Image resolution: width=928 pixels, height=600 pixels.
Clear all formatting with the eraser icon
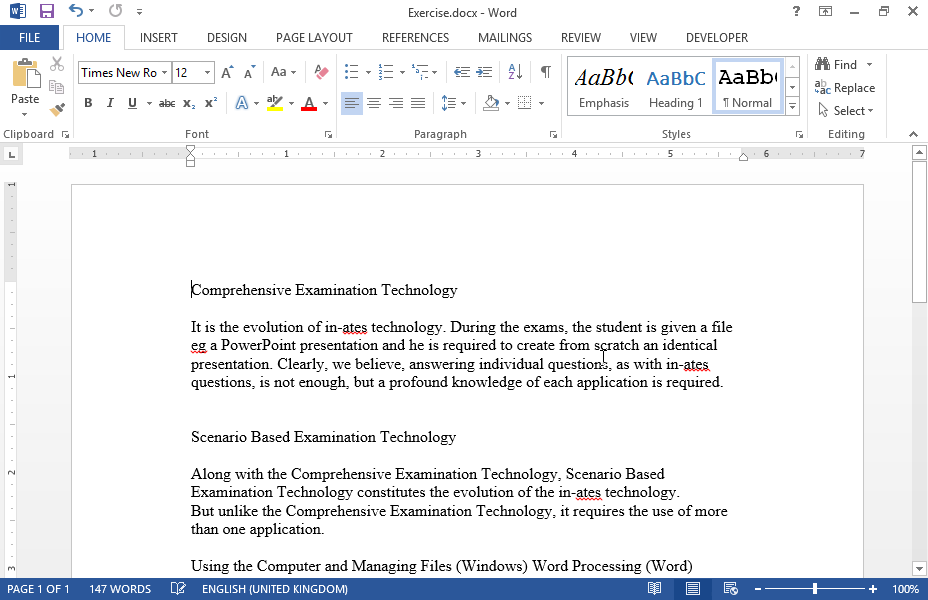tap(321, 72)
